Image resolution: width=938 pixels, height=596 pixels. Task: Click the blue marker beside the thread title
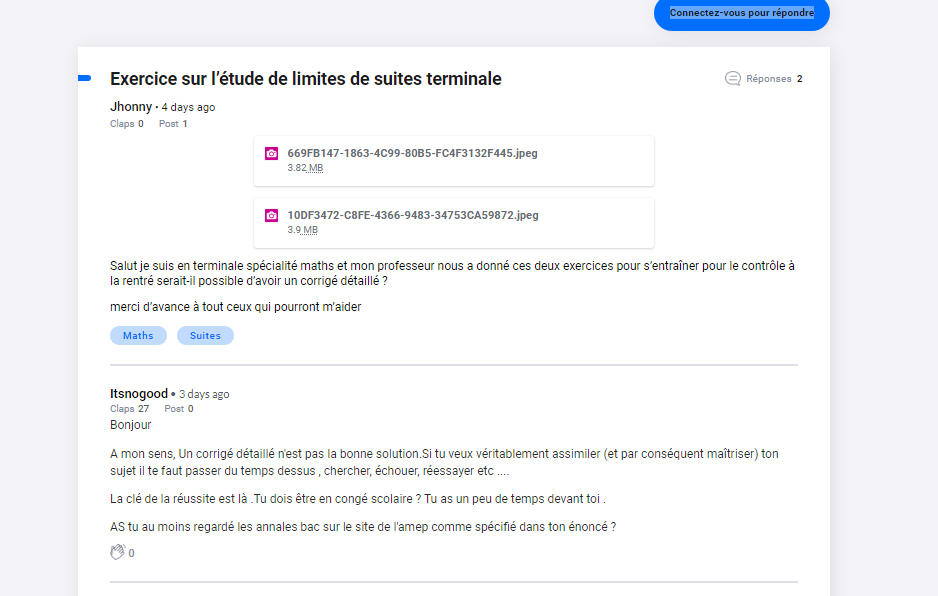[84, 78]
